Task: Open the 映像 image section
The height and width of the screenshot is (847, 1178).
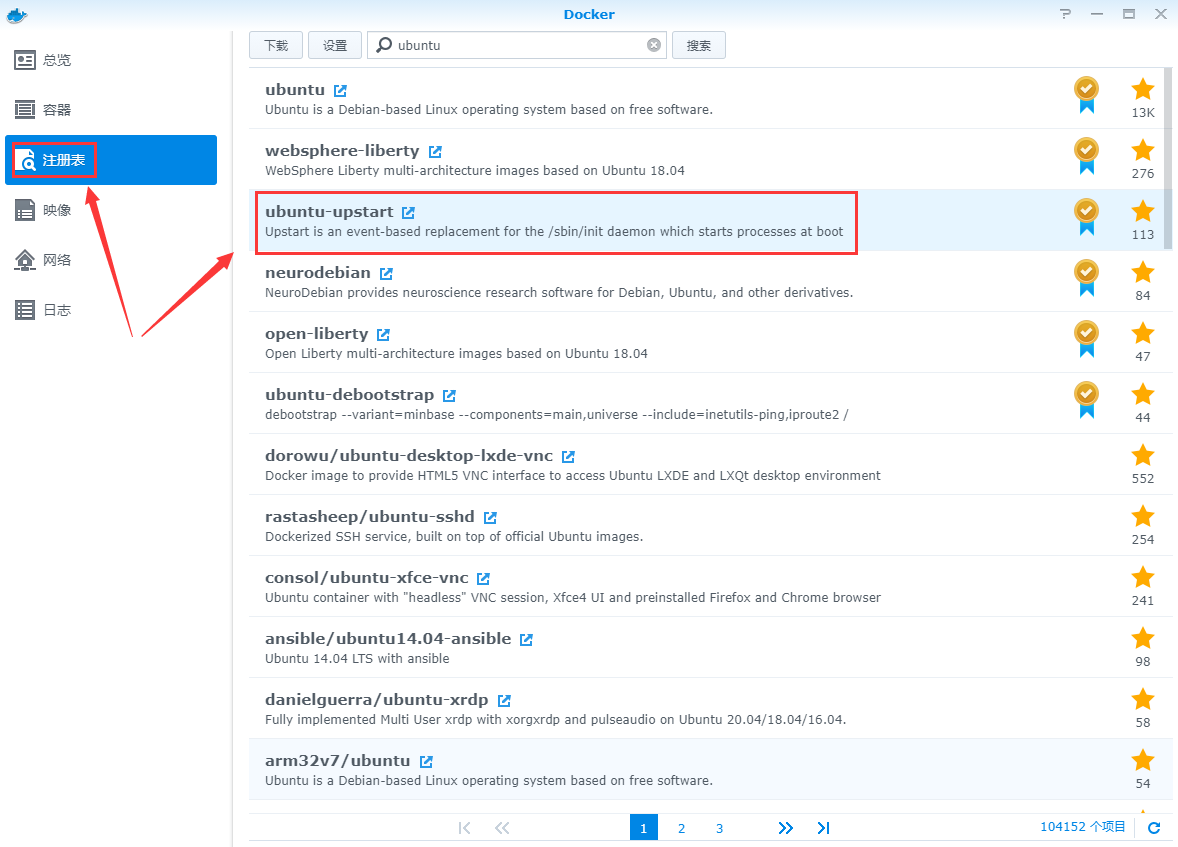Action: pos(57,210)
